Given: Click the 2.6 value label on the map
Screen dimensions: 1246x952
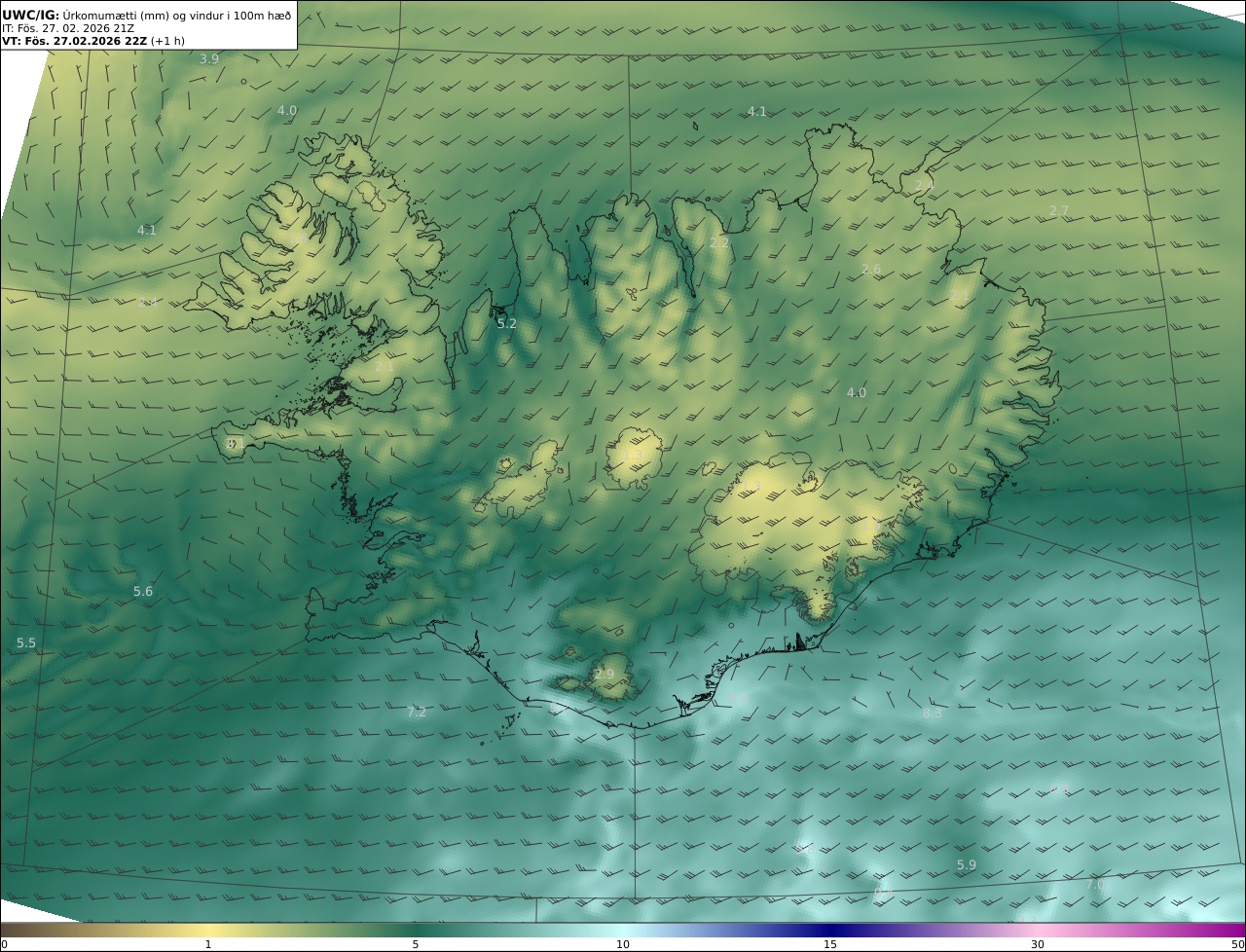Looking at the screenshot, I should coord(871,270).
